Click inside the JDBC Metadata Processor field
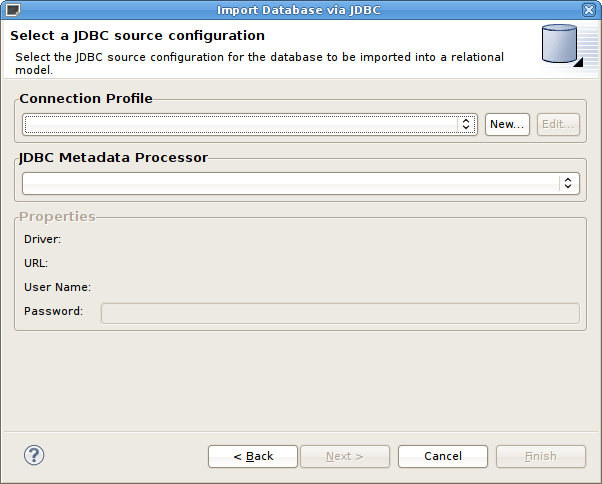 290,183
